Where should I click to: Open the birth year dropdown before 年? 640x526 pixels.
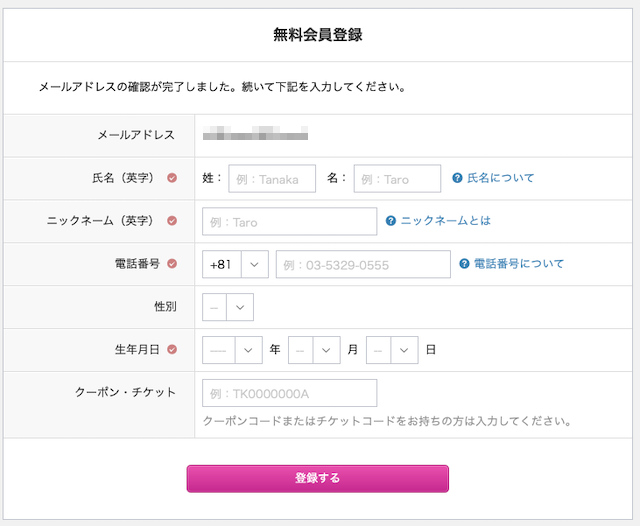coord(232,350)
